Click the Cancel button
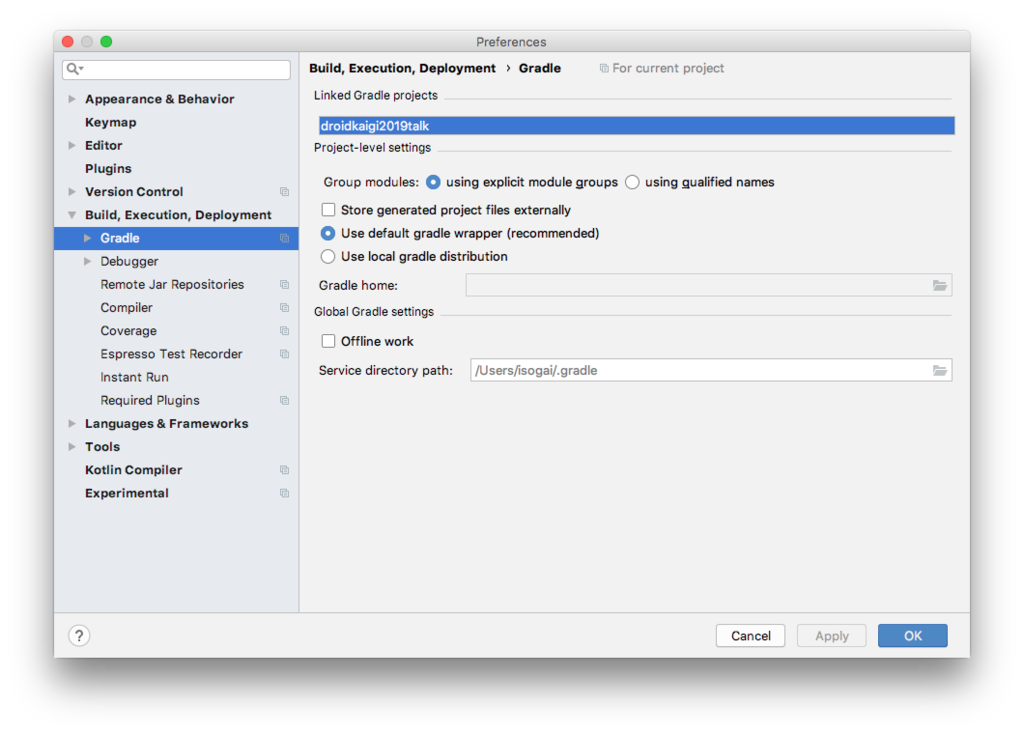 (x=750, y=636)
